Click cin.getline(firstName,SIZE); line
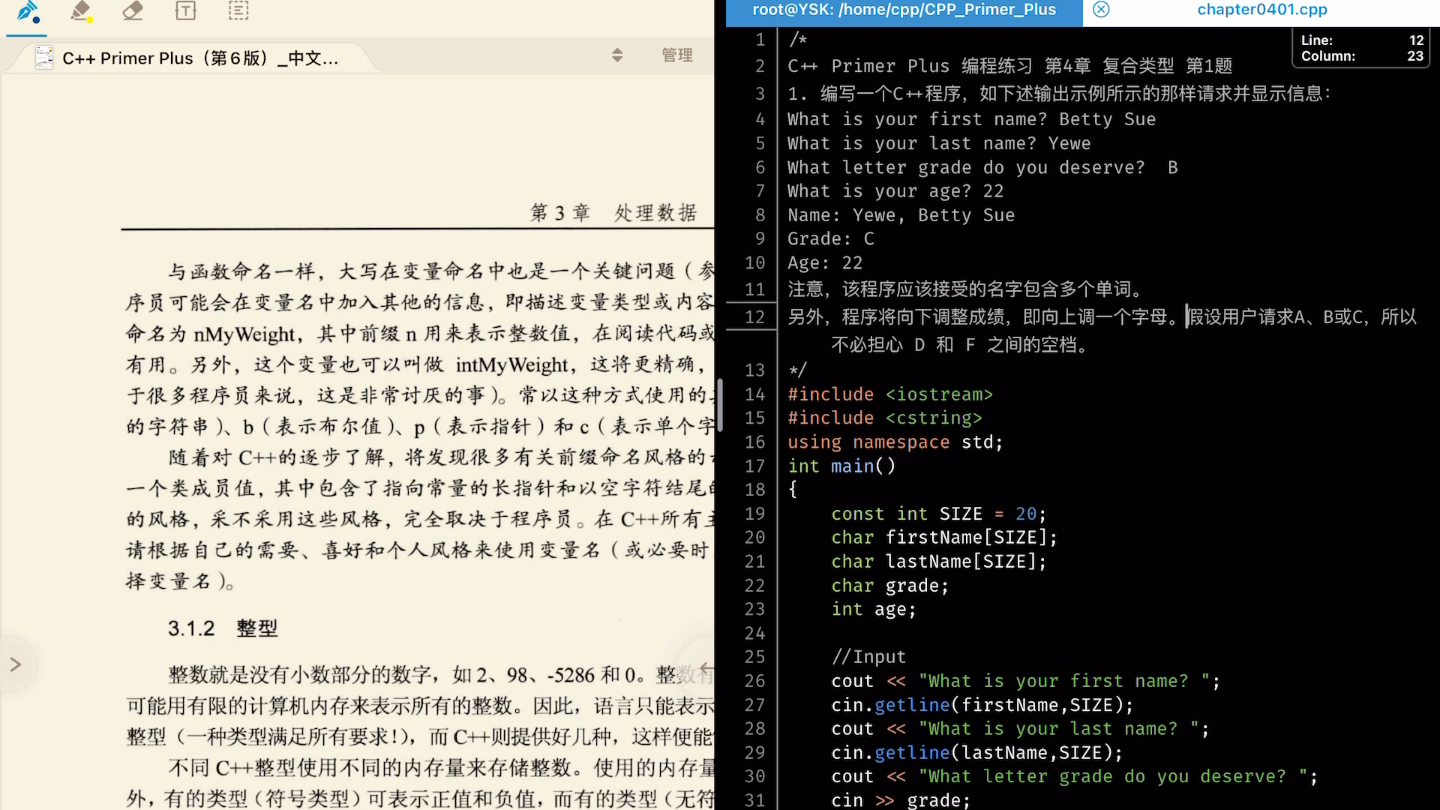The width and height of the screenshot is (1440, 810). click(x=982, y=705)
